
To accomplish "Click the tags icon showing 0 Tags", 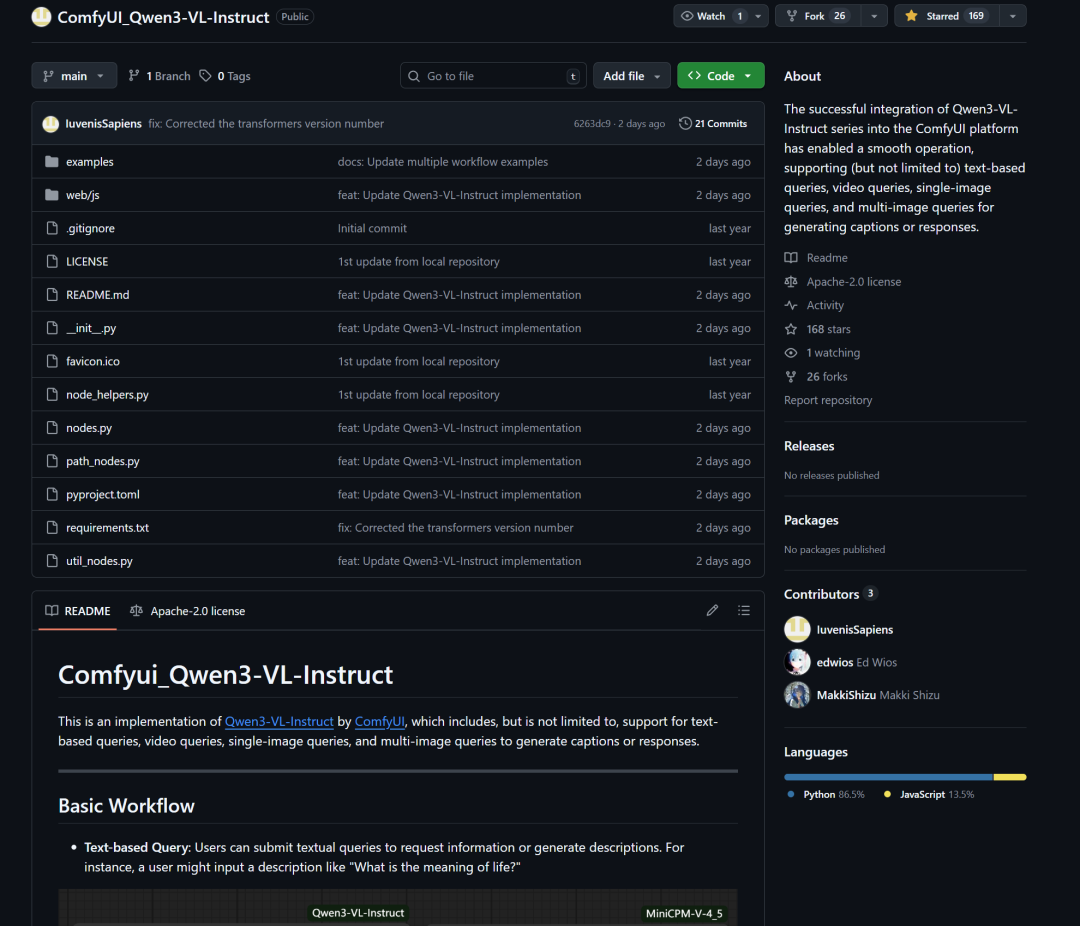I will click(x=205, y=76).
